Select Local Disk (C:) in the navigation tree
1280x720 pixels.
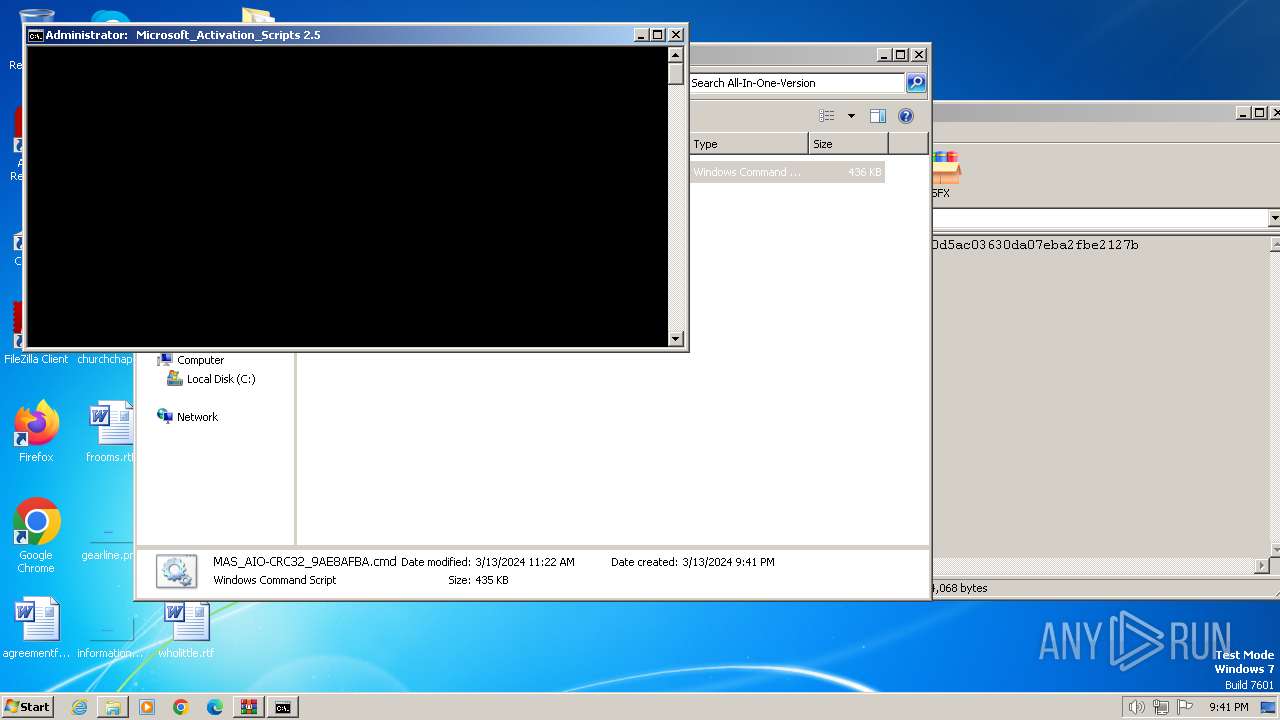[x=220, y=379]
